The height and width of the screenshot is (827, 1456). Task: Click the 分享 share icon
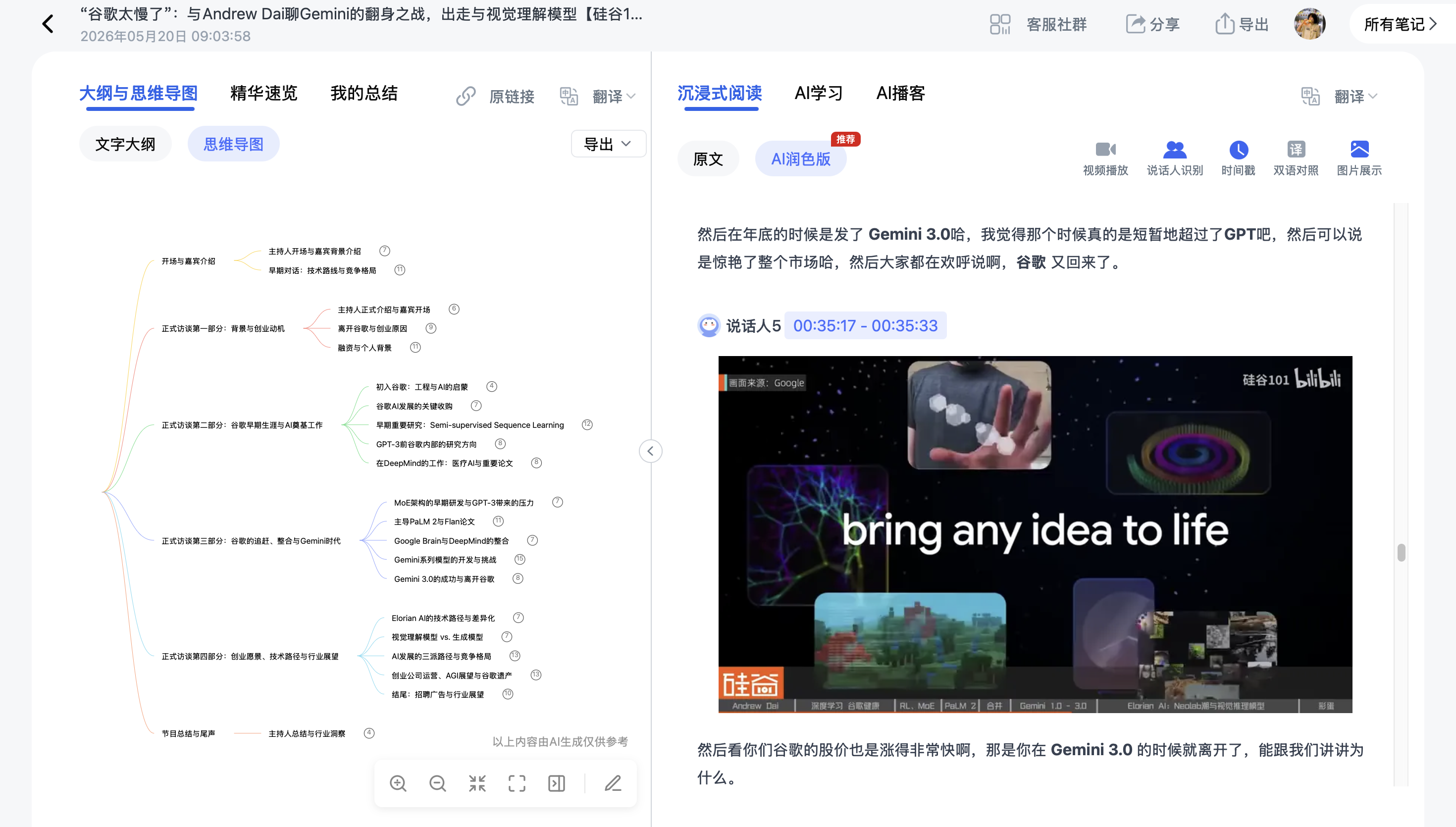[1135, 24]
